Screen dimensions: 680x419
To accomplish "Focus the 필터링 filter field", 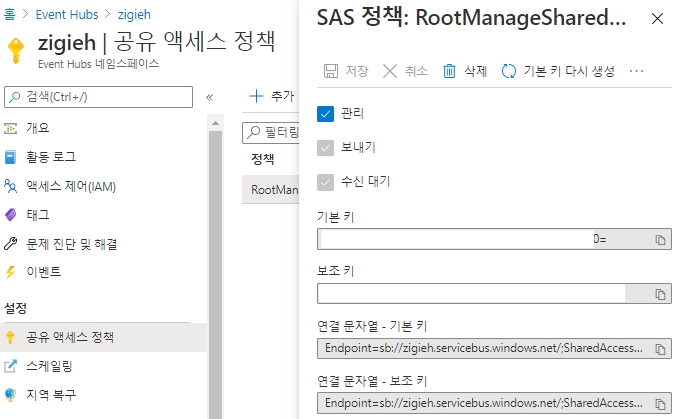I will point(271,132).
